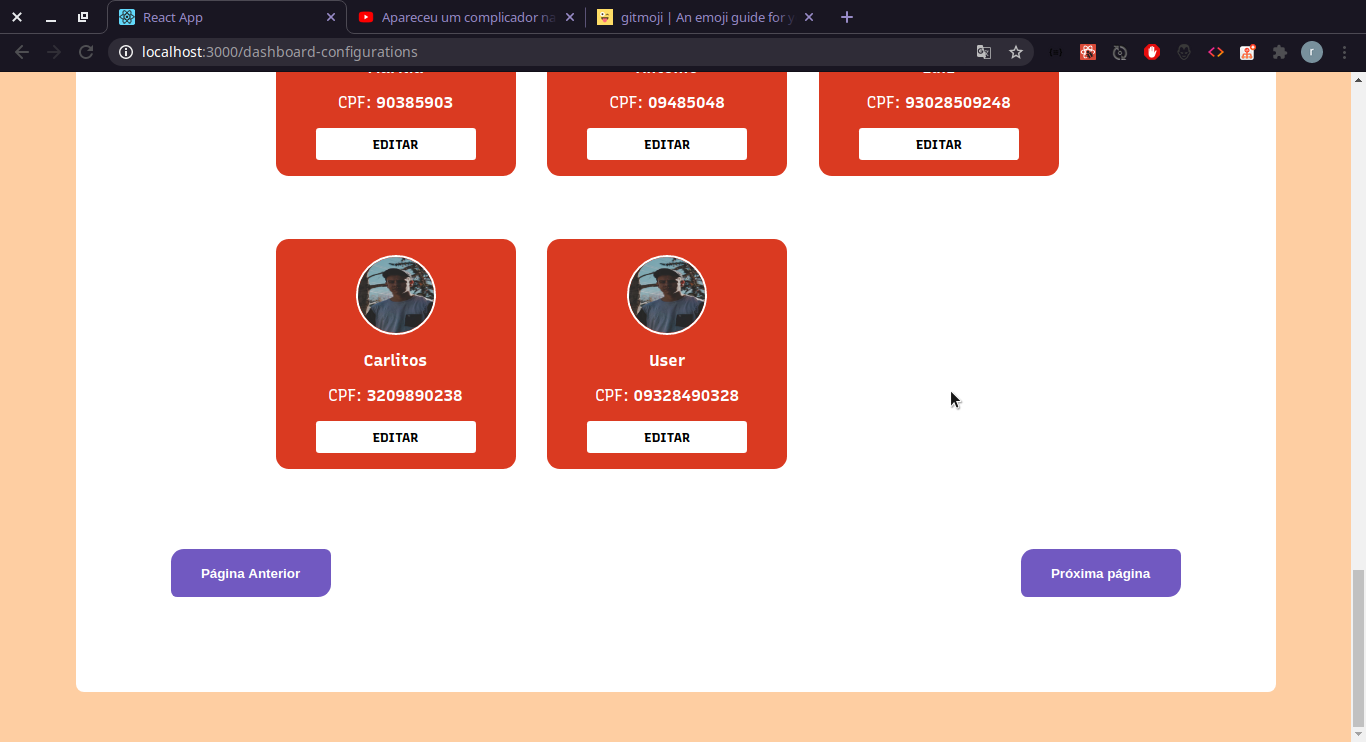Select the name text 'Carlitos'
Image resolution: width=1366 pixels, height=742 pixels.
[x=396, y=360]
